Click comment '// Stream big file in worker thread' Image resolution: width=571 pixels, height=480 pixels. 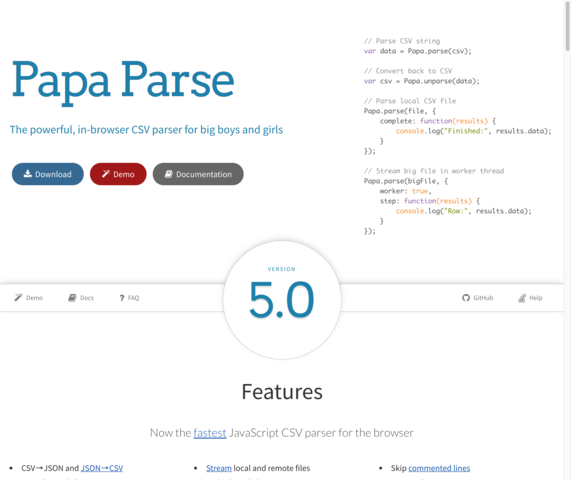click(x=434, y=171)
